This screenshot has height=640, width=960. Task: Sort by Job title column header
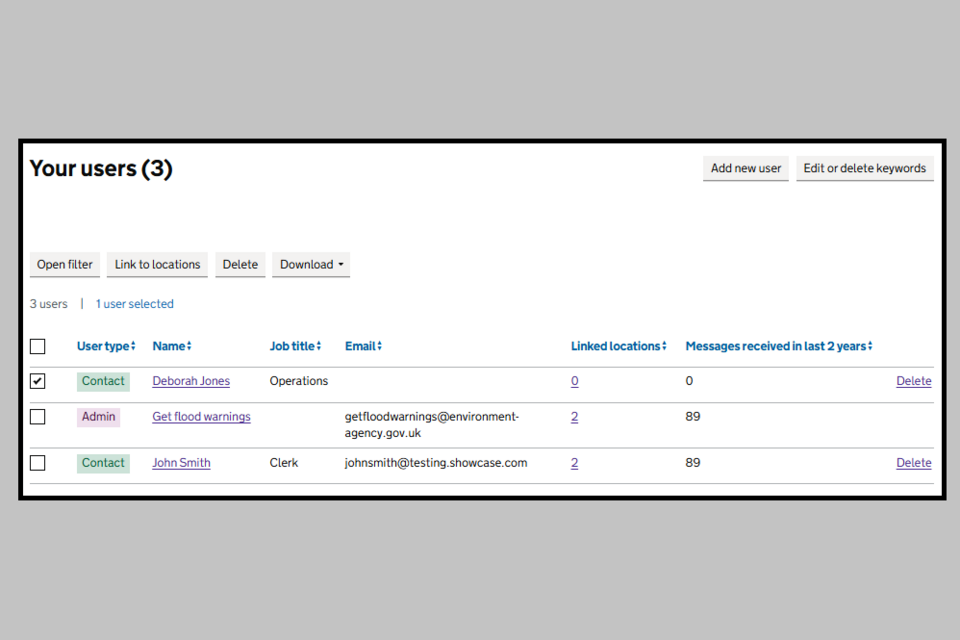click(295, 346)
